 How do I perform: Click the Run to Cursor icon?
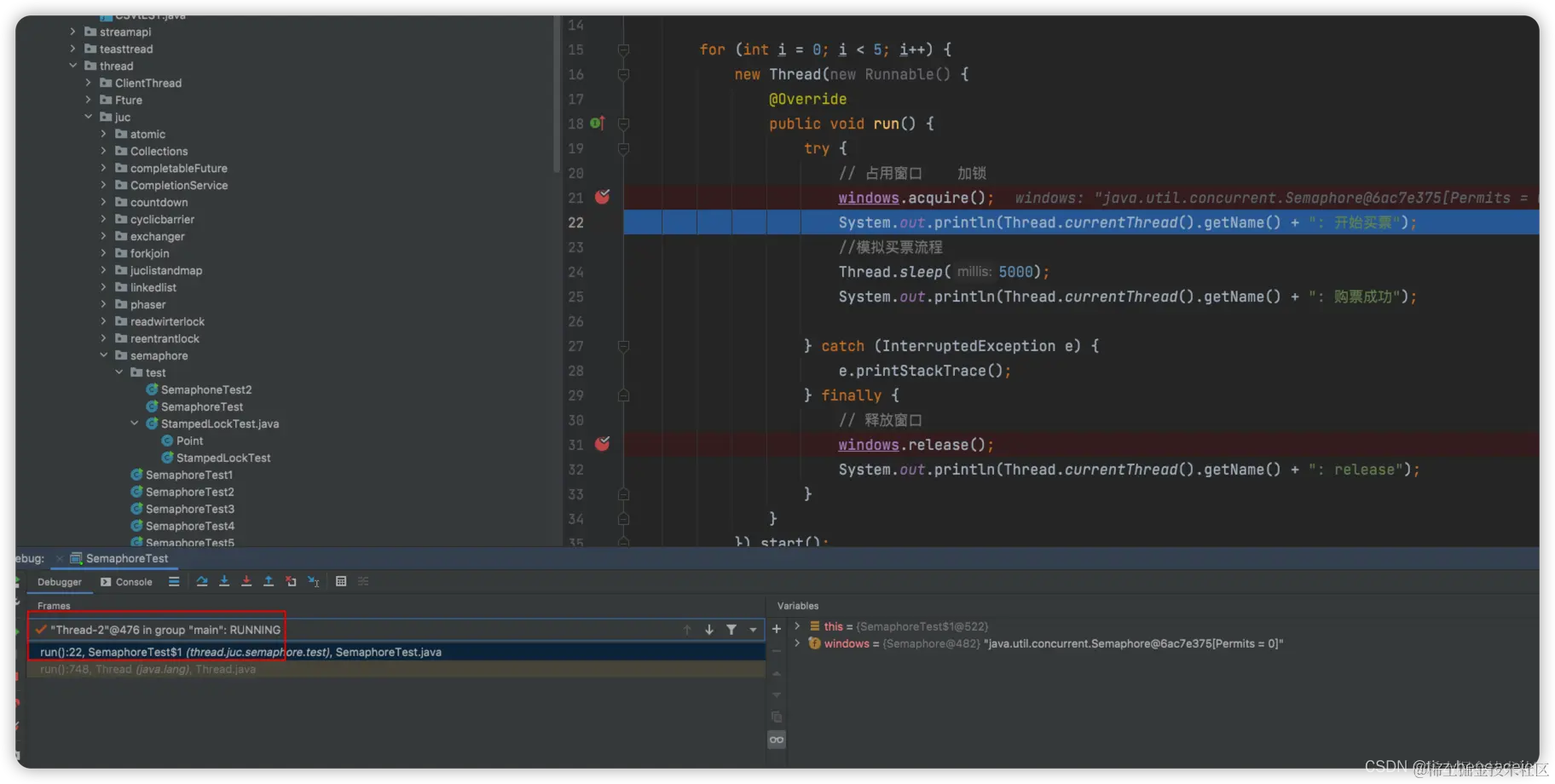pos(314,581)
